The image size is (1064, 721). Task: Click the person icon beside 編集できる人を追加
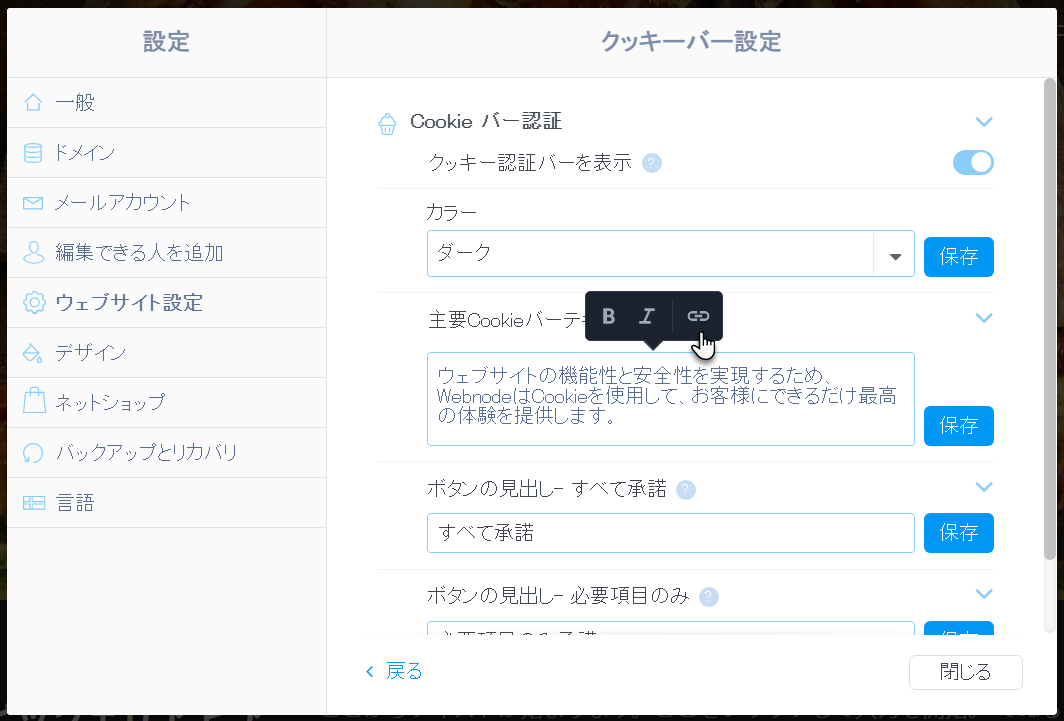point(33,252)
